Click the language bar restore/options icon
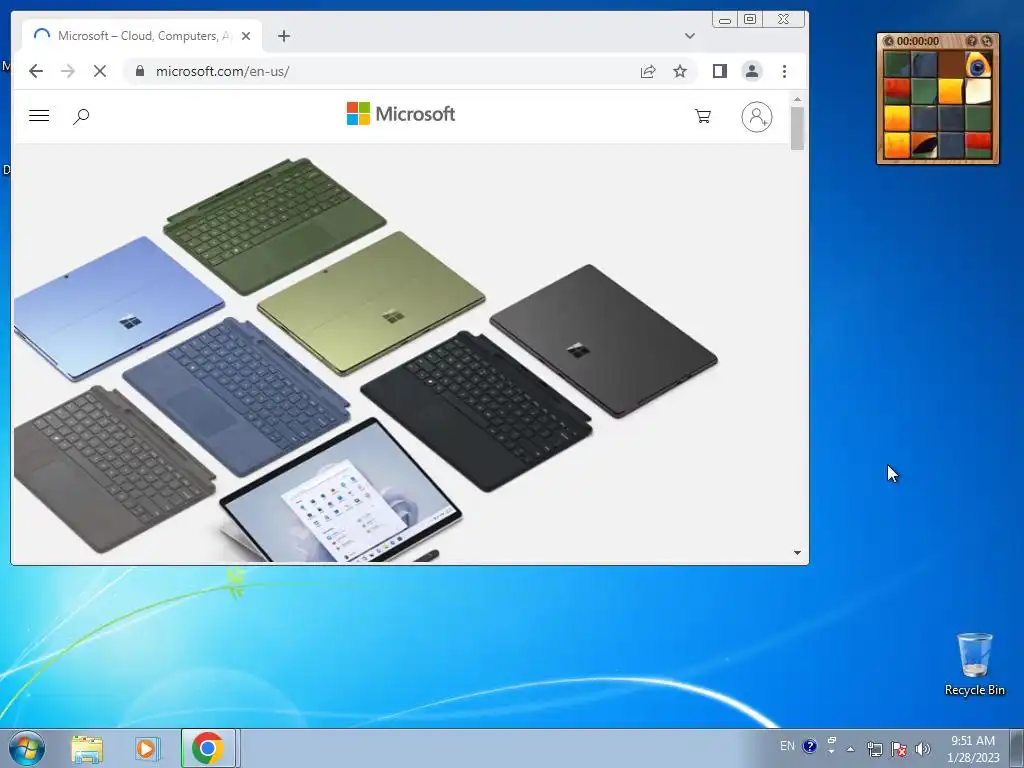1024x768 pixels. click(x=831, y=741)
